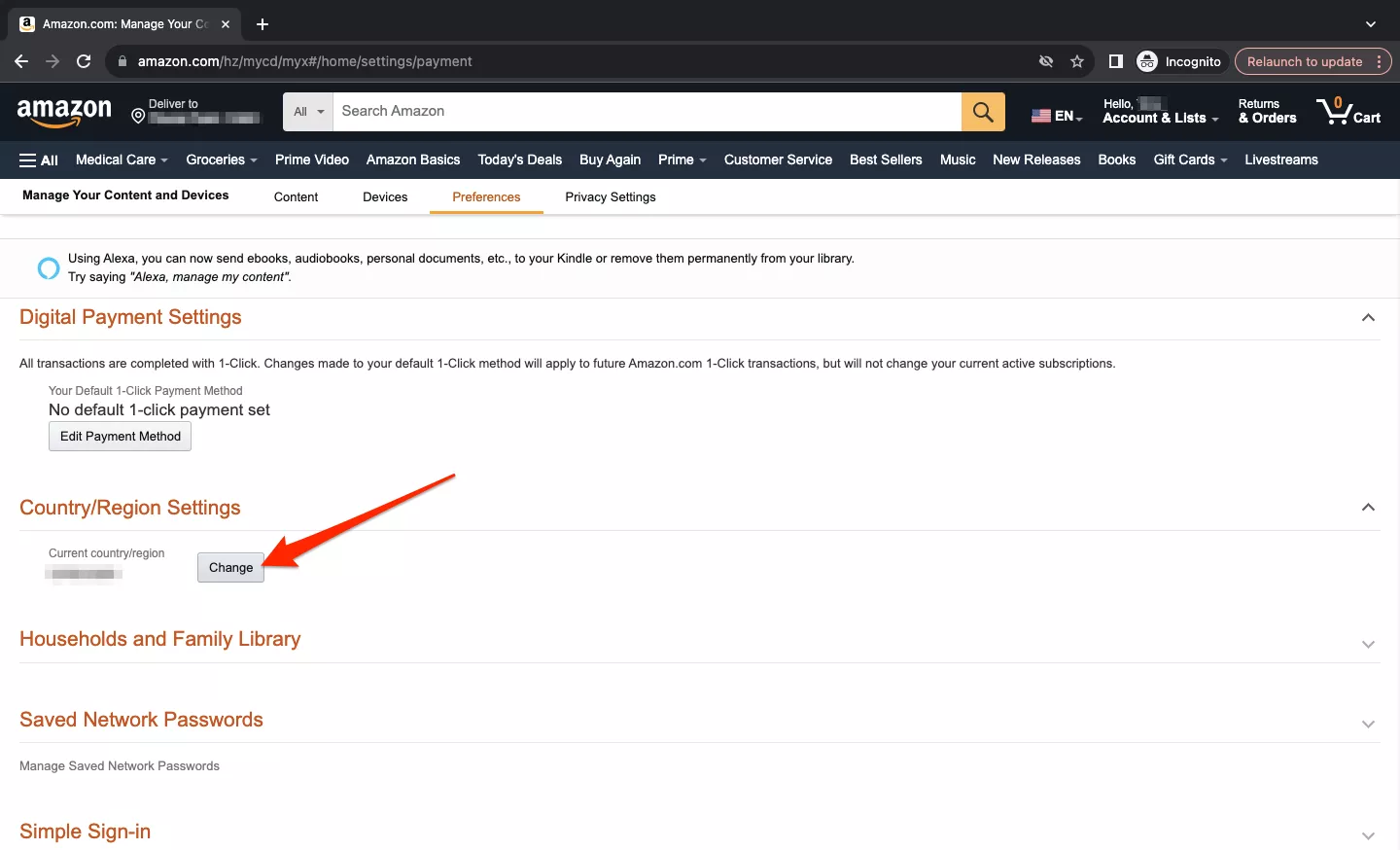Go to Music in nav bar
Screen dimensions: 1400x850
[958, 159]
